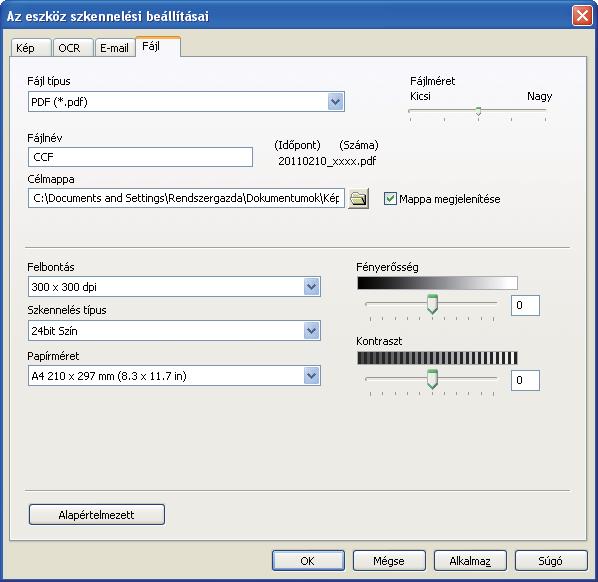The width and height of the screenshot is (598, 582).
Task: Apply changes with Alkalmaz button
Action: point(470,561)
